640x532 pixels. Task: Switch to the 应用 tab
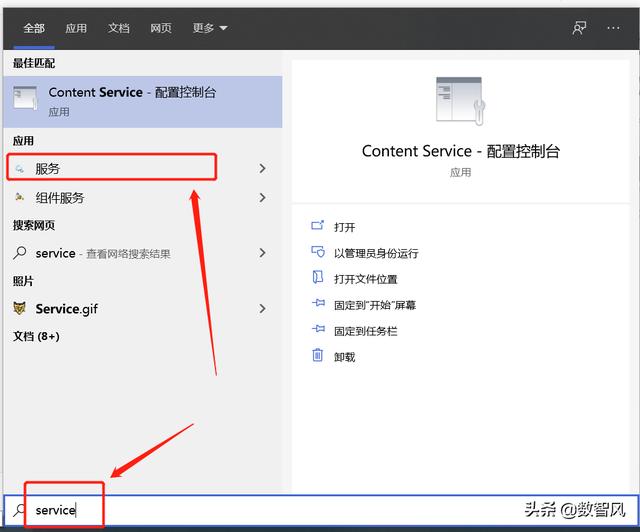76,28
